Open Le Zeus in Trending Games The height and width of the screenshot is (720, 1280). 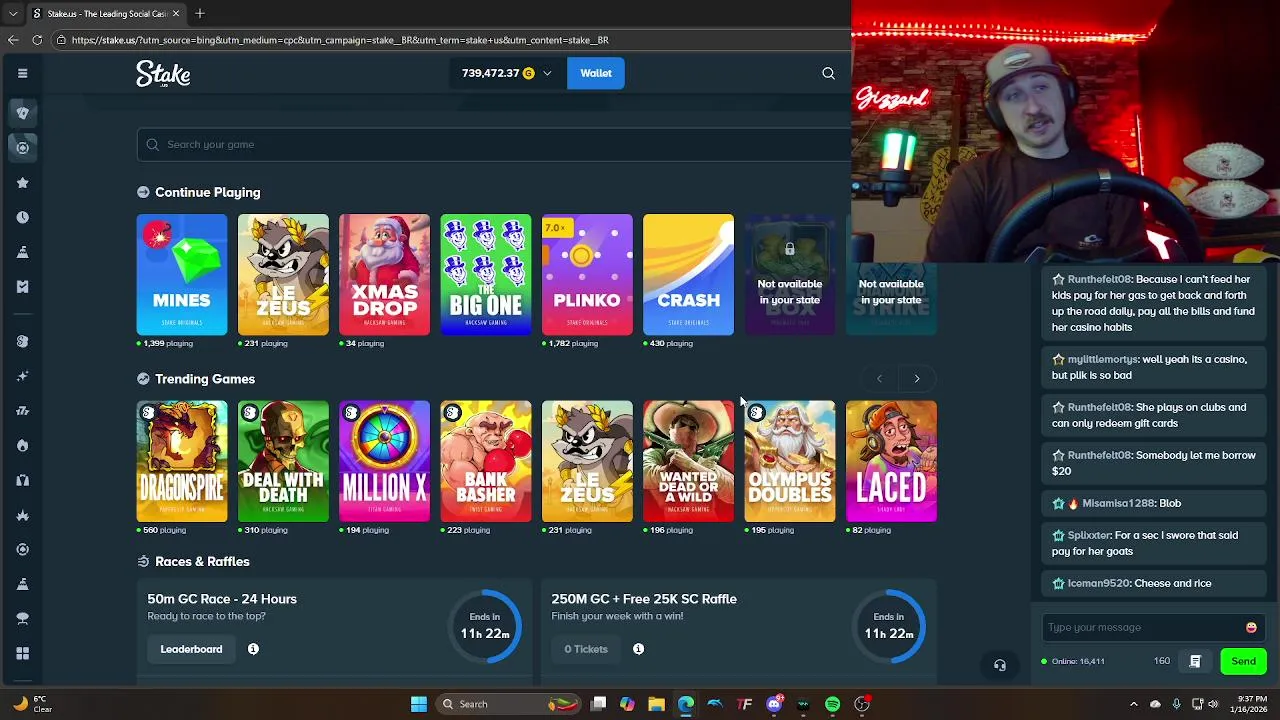(587, 461)
